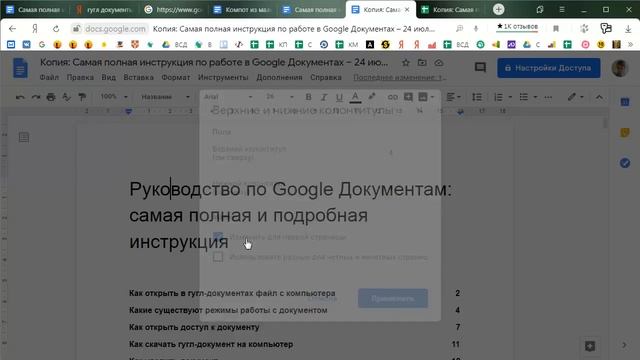Reload page in browser toolbar

(56, 29)
